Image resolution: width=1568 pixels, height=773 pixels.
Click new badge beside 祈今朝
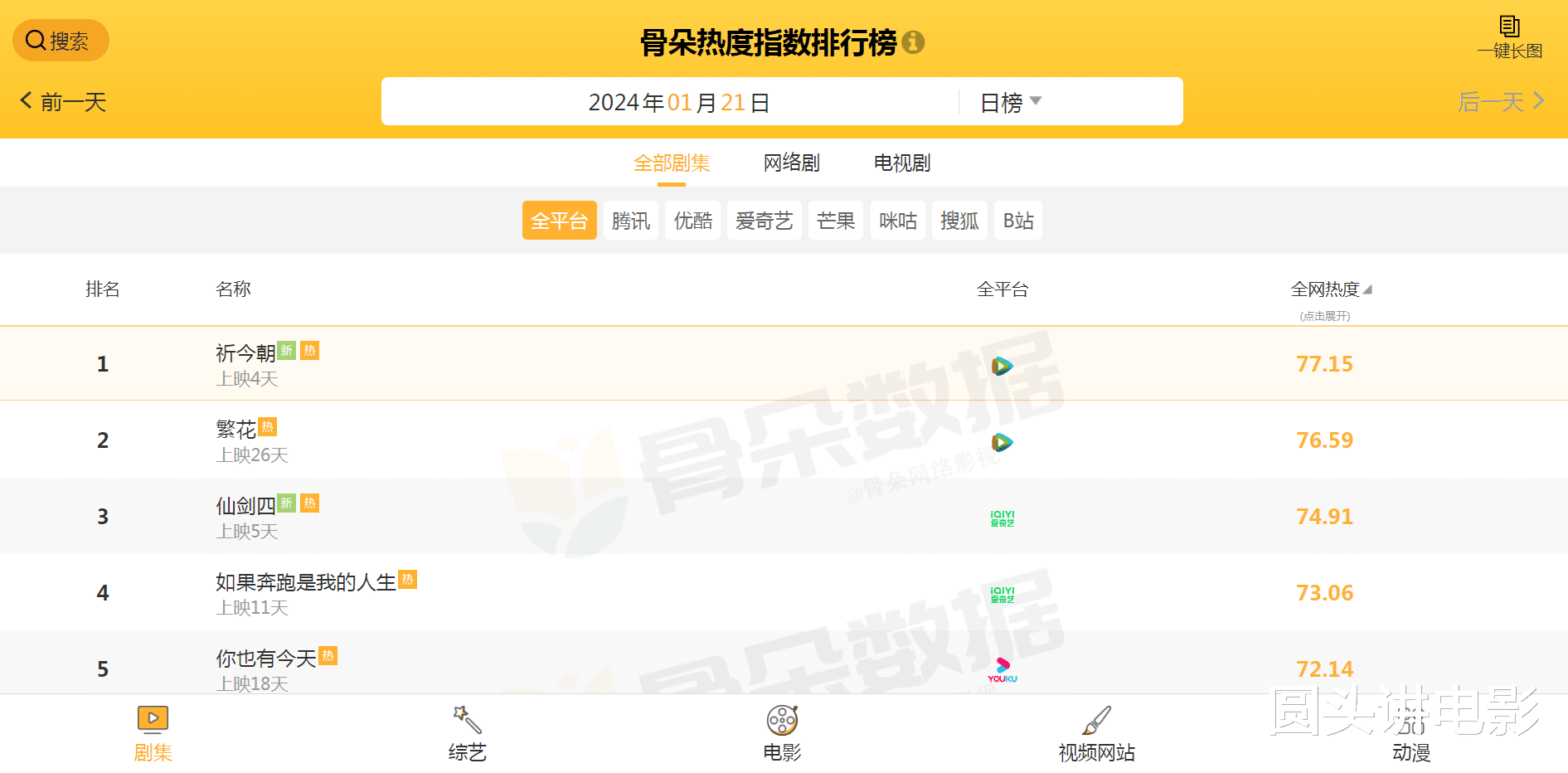pos(286,350)
